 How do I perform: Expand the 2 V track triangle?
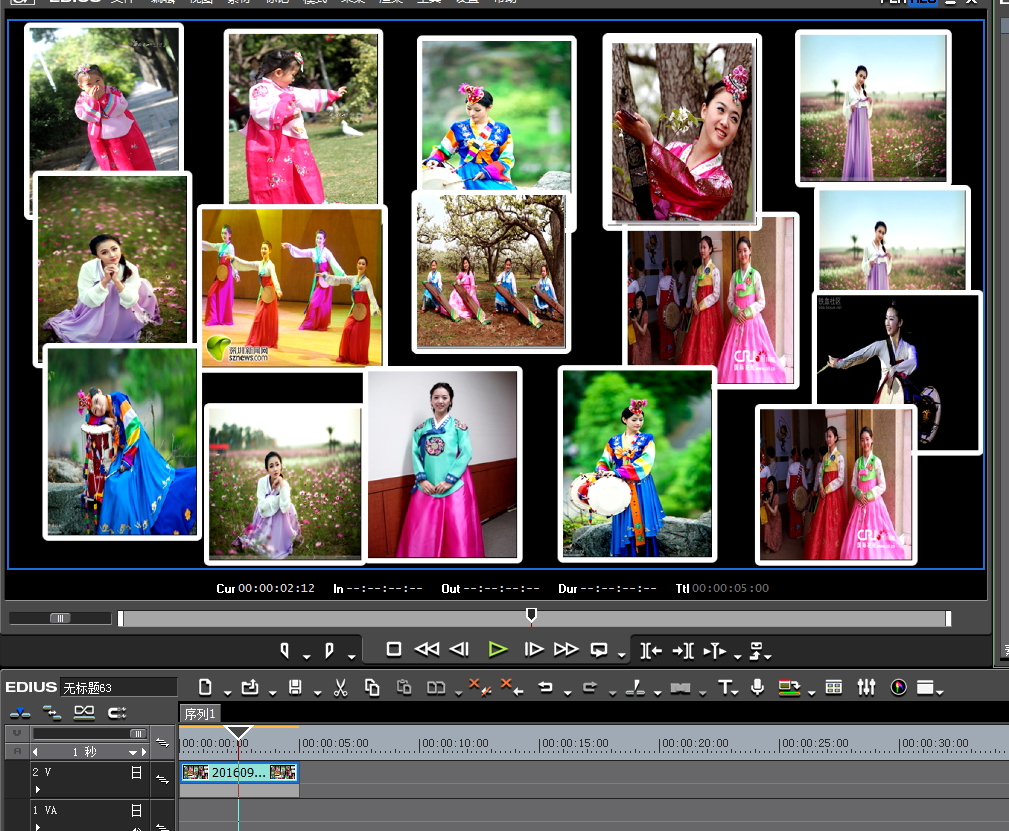(38, 789)
